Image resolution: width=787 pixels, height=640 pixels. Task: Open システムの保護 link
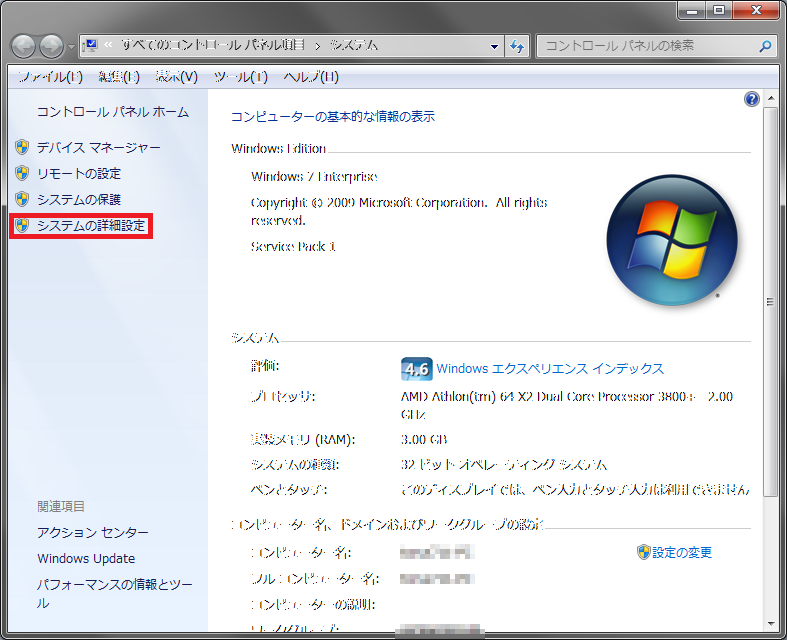coord(79,200)
